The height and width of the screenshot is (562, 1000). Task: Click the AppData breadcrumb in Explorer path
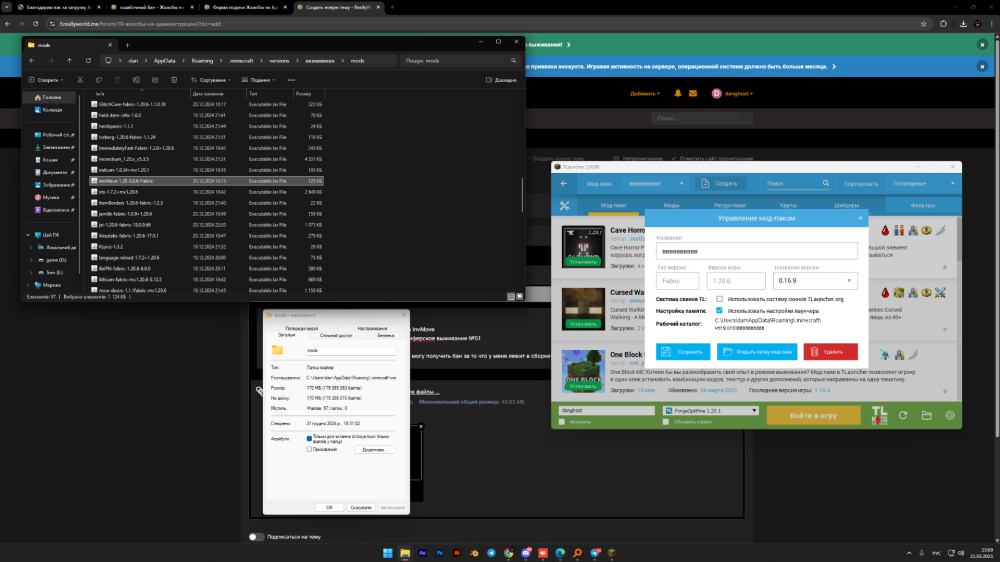click(x=165, y=61)
